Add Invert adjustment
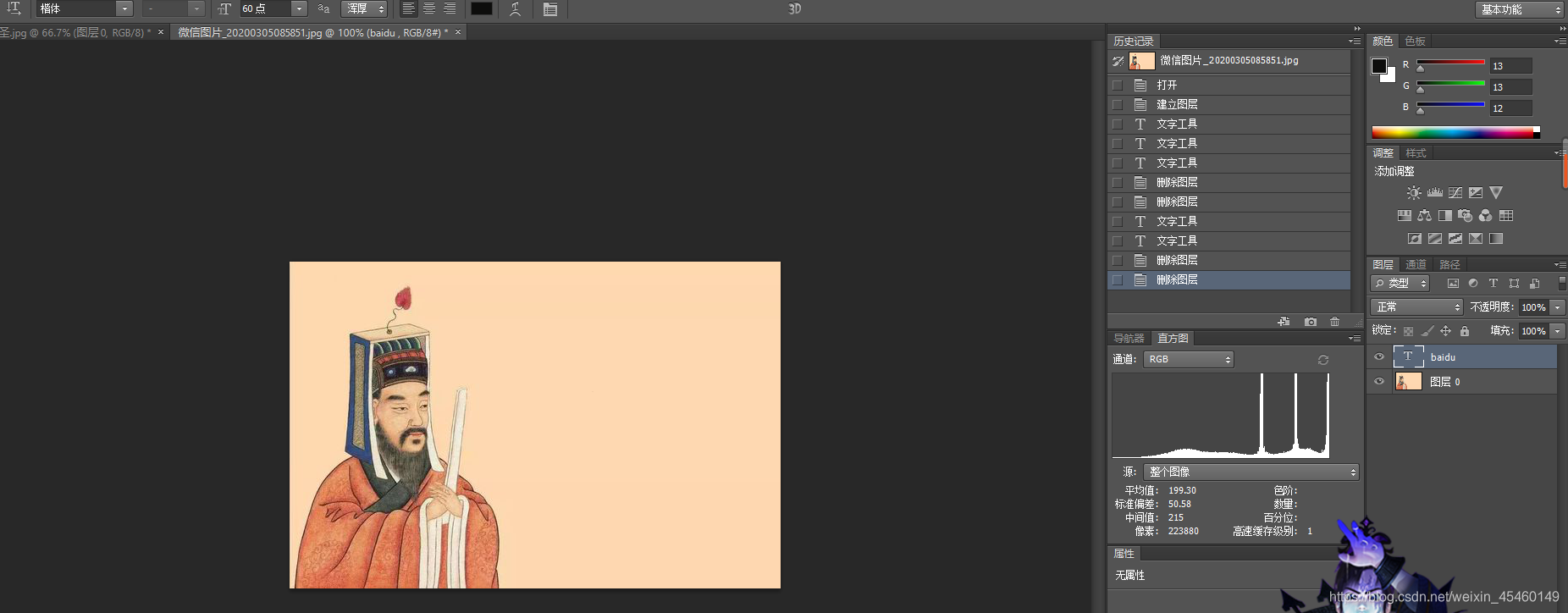The image size is (1568, 613). point(1414,239)
